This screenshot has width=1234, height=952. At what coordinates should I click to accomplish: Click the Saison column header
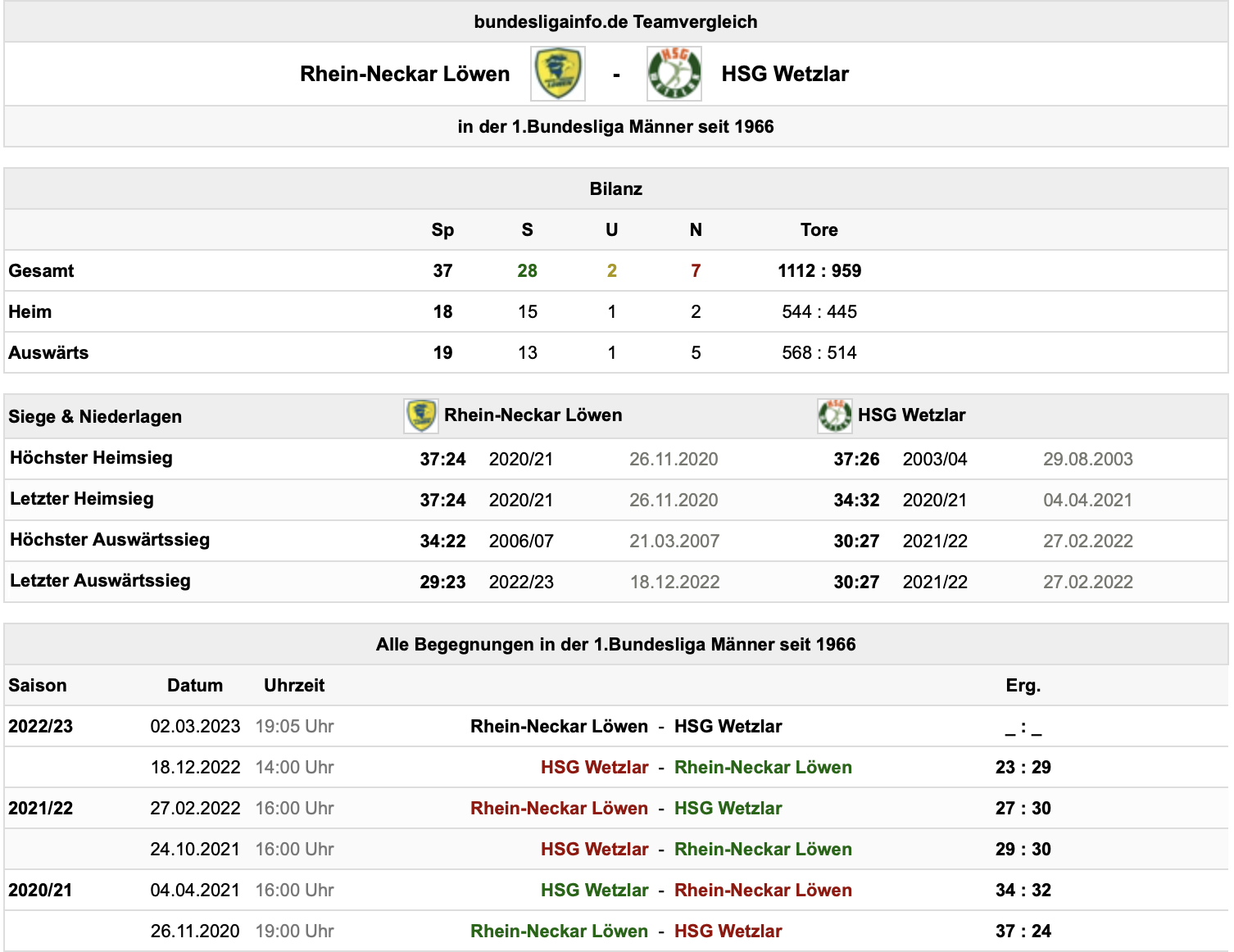point(38,686)
